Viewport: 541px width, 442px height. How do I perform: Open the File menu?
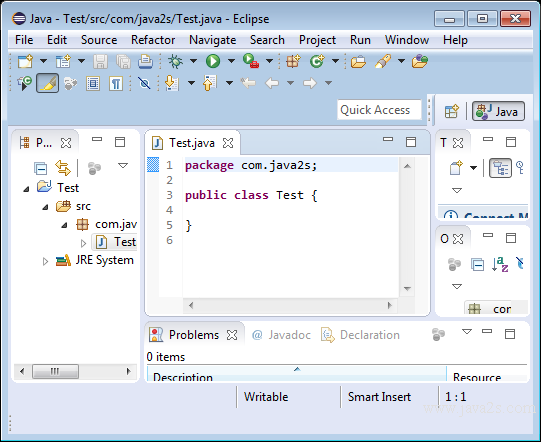(x=24, y=40)
